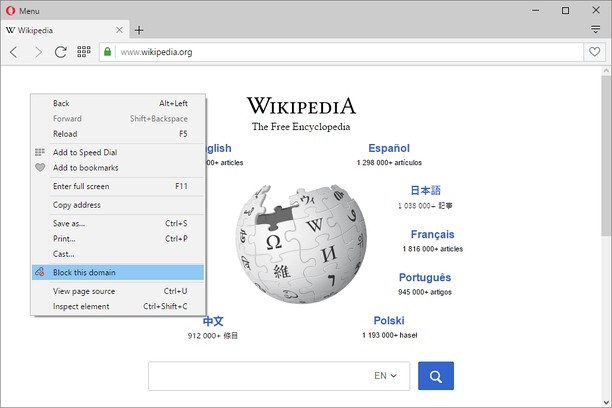This screenshot has width=612, height=408.
Task: Open tab menu icon at top right
Action: click(x=595, y=30)
